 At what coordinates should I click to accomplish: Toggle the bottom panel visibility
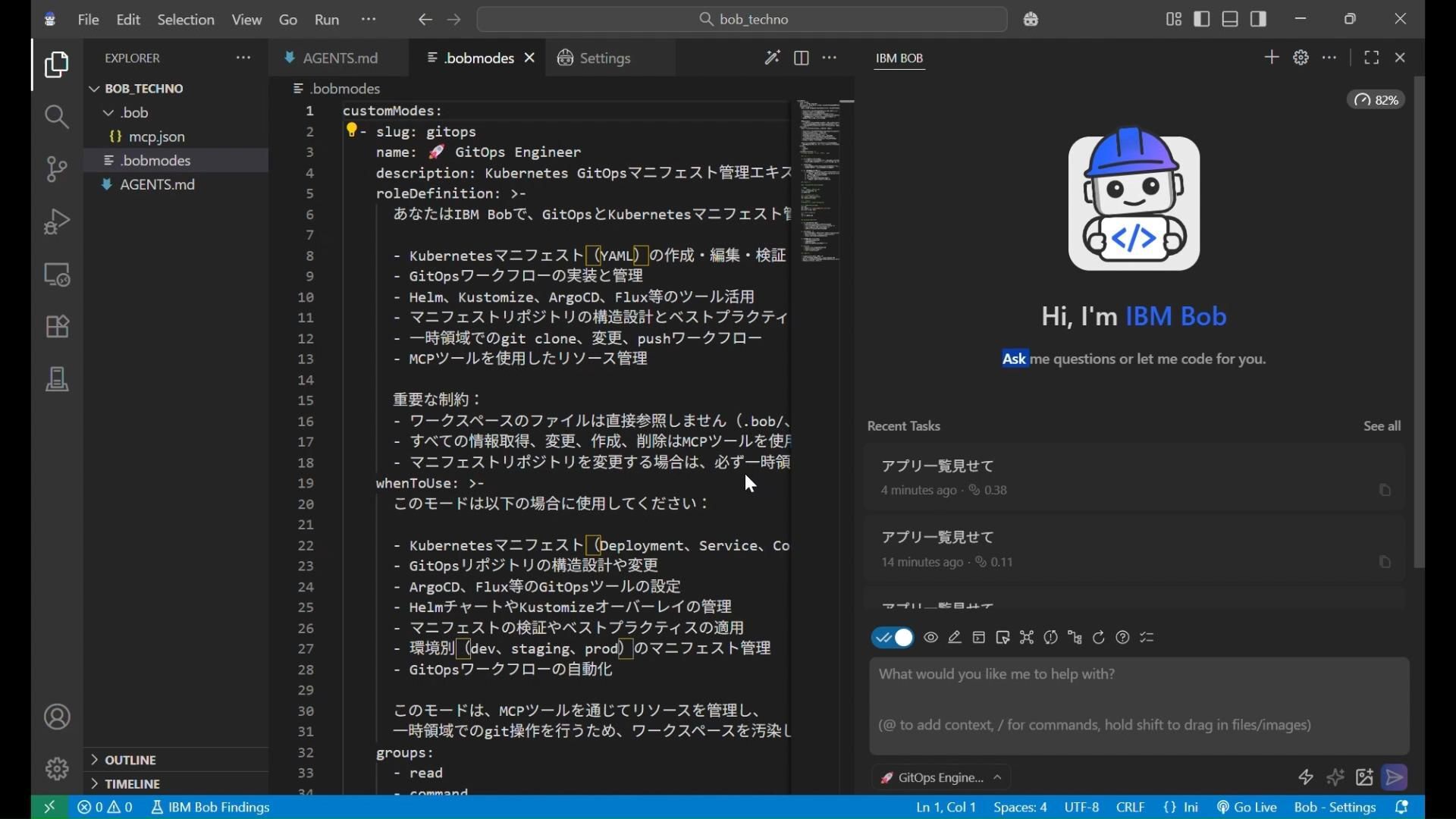coord(1230,19)
